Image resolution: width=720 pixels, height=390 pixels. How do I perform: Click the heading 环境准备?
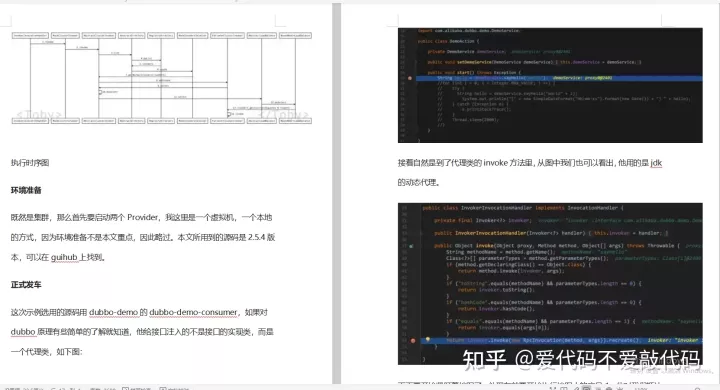(26, 190)
